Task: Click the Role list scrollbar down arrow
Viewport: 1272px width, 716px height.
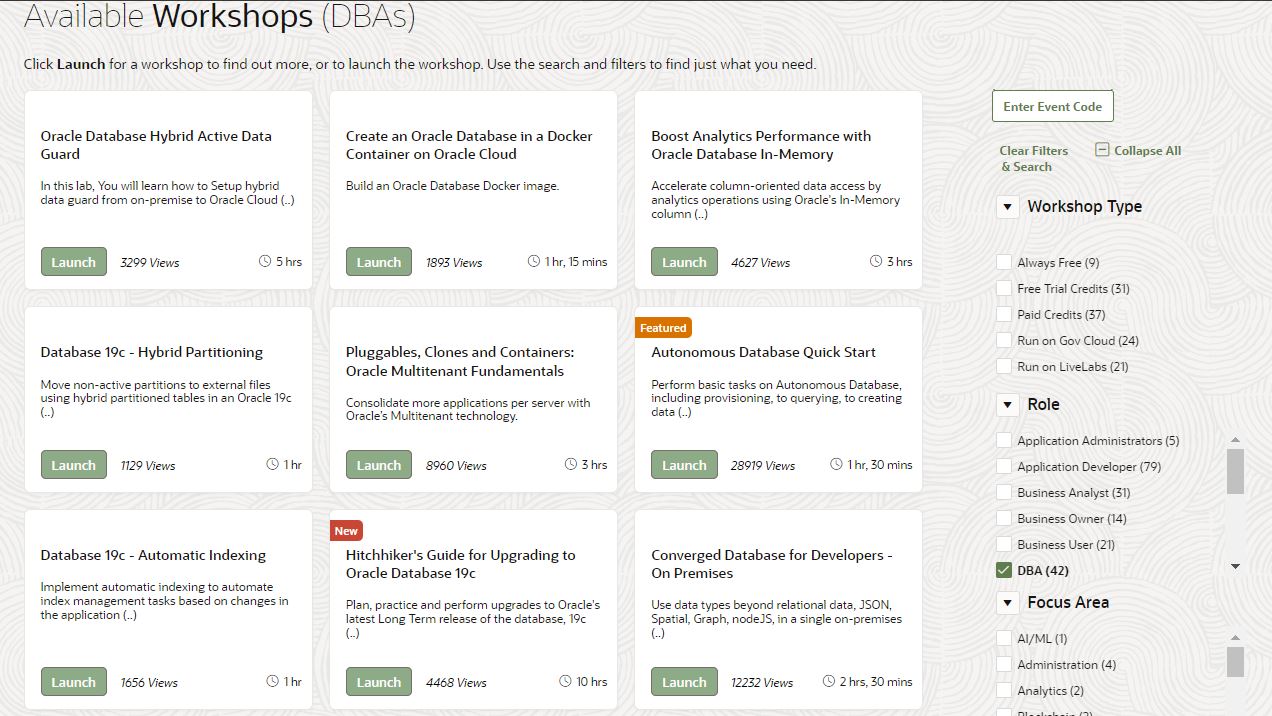Action: pos(1235,567)
